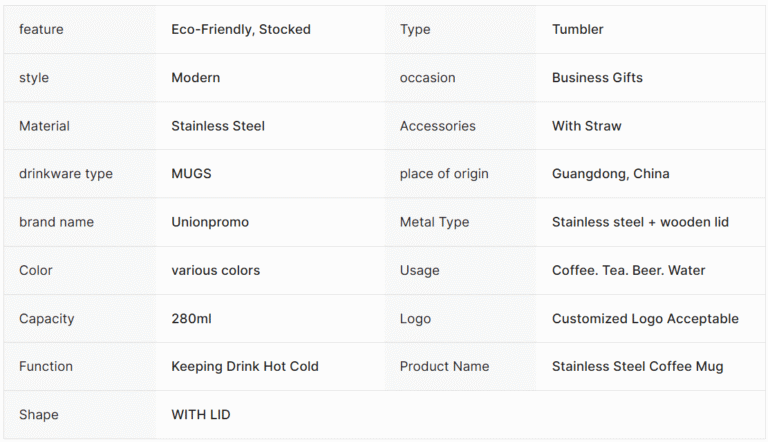Select the 'Tumbler' type value
768x442 pixels.
[x=578, y=30]
